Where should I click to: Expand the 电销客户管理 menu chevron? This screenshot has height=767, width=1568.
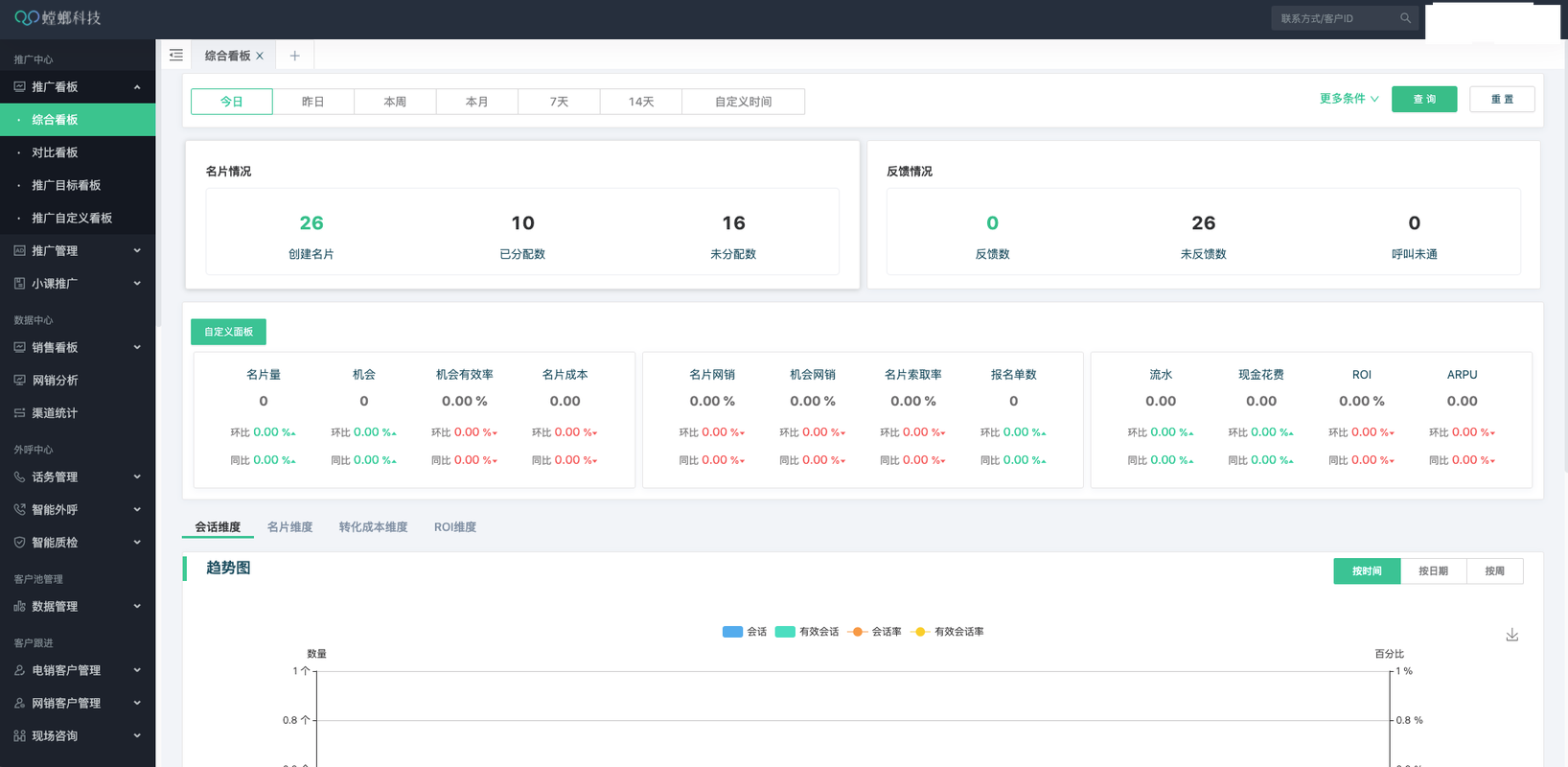tap(137, 670)
